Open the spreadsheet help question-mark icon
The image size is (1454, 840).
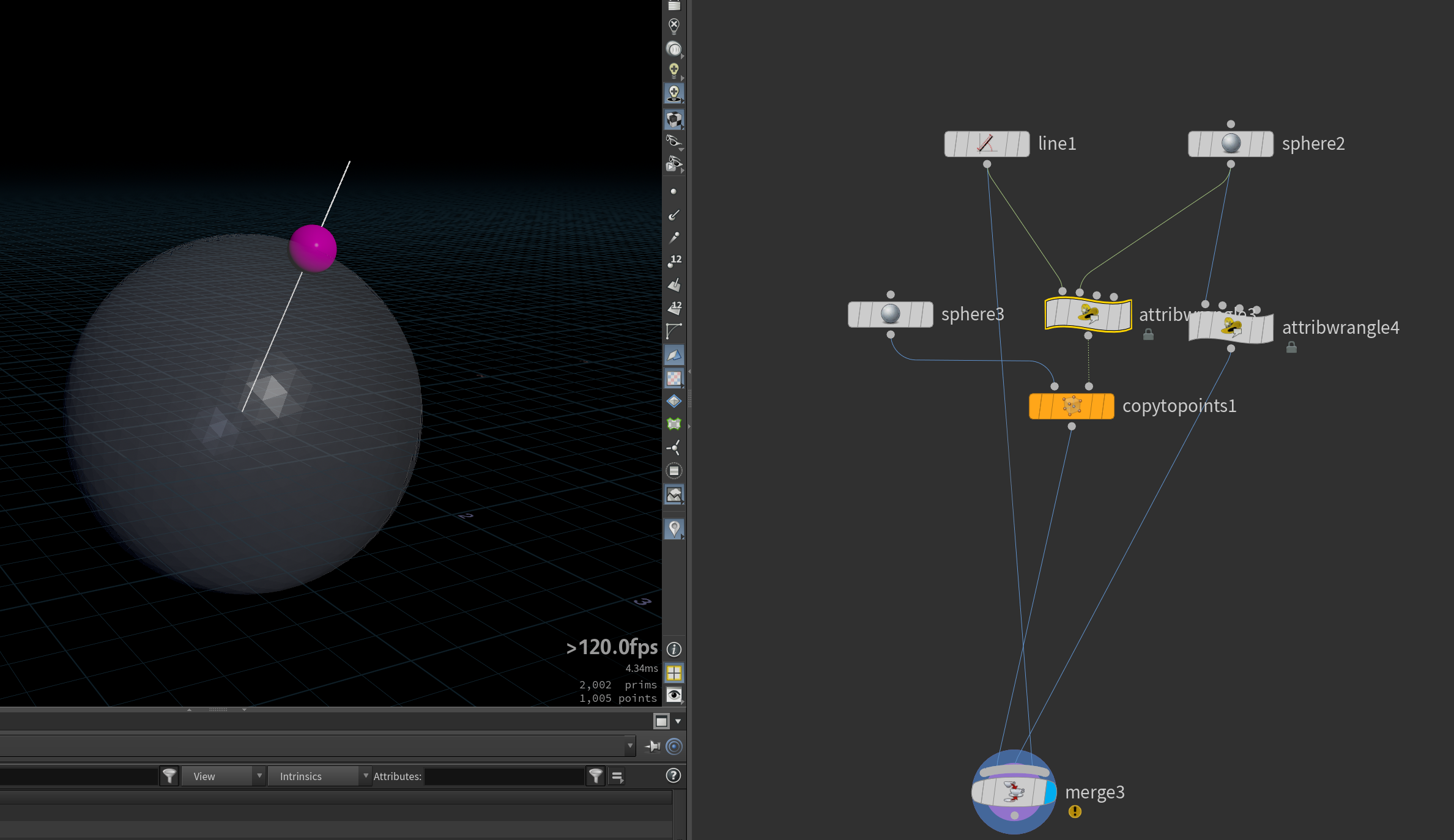coord(673,775)
